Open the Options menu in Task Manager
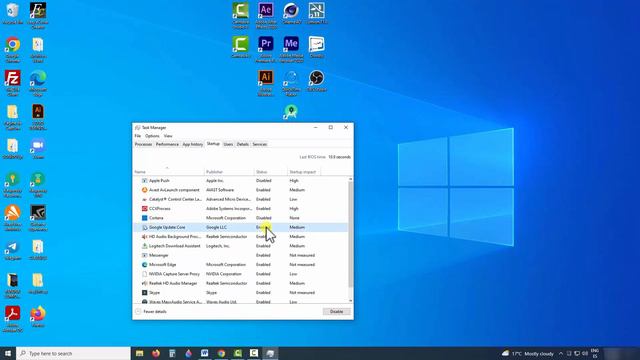640x360 pixels. coord(152,136)
